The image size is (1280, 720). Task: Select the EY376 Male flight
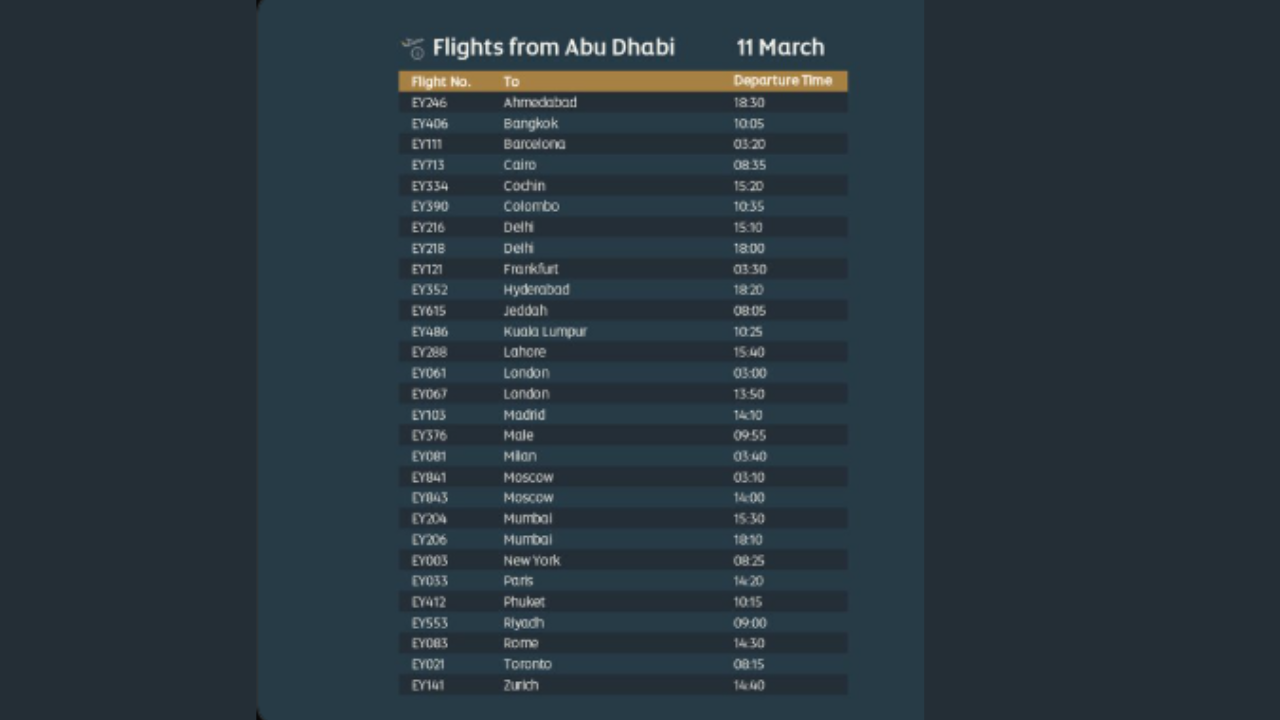coord(430,436)
